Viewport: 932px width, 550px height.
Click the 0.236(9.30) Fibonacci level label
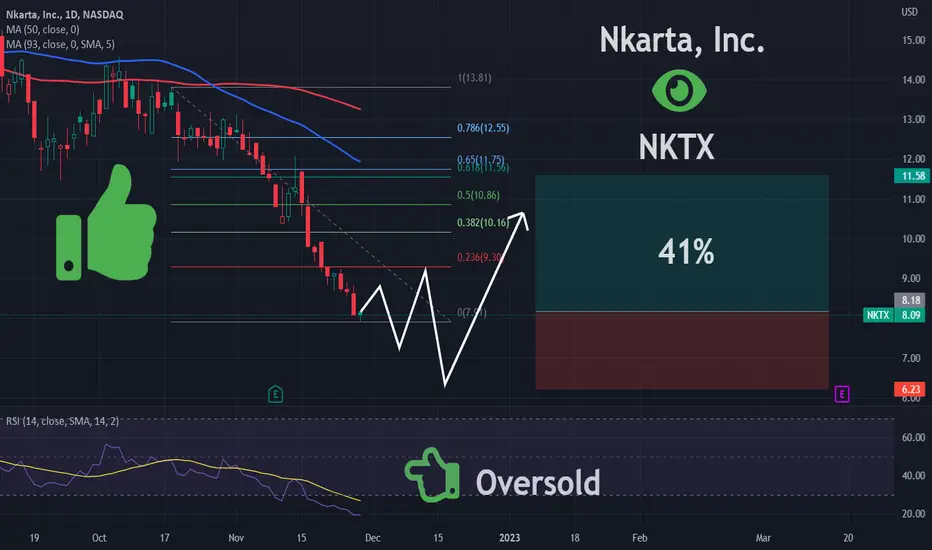[x=480, y=257]
